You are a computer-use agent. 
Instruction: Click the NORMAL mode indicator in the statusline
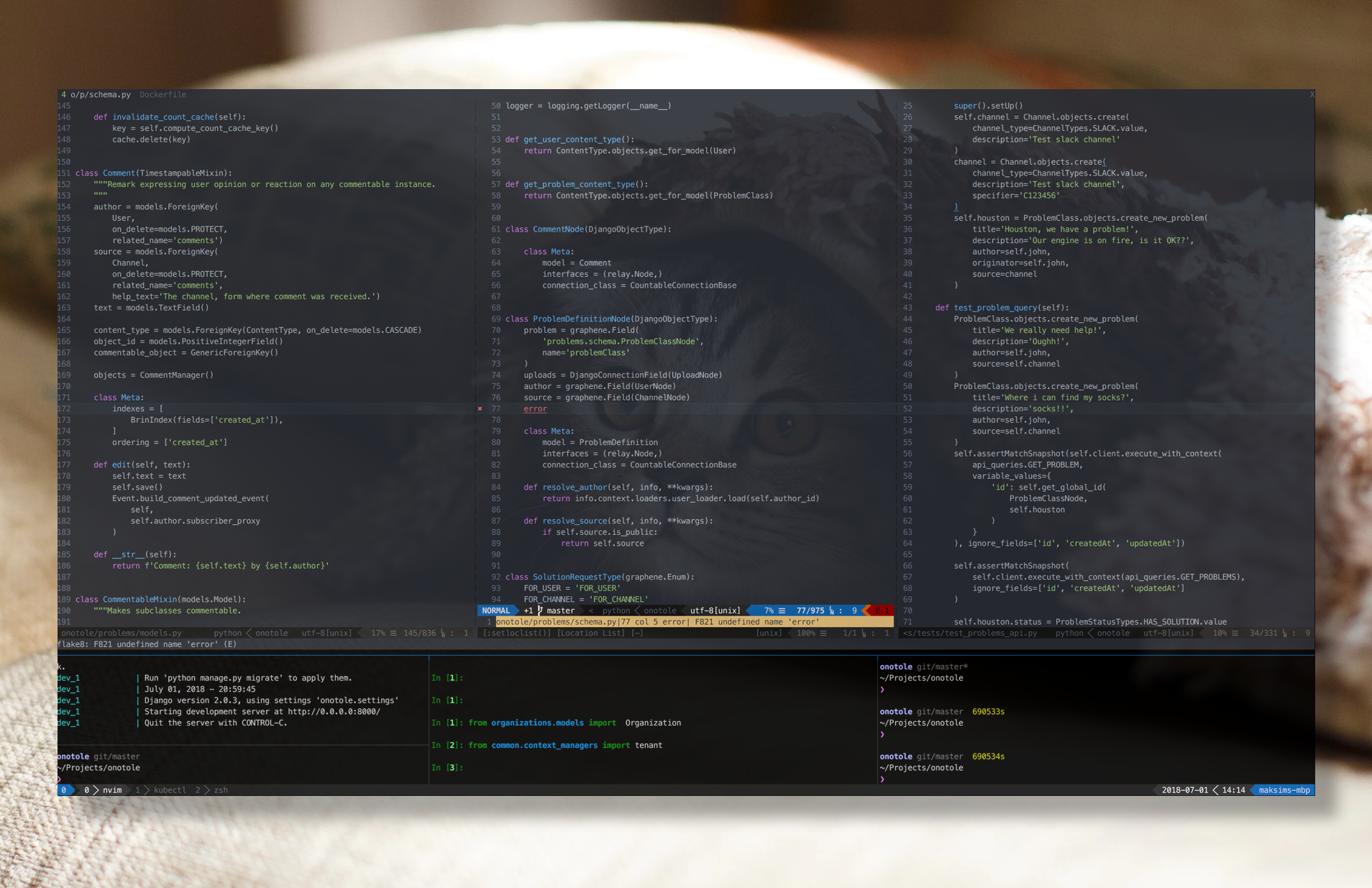click(x=496, y=610)
